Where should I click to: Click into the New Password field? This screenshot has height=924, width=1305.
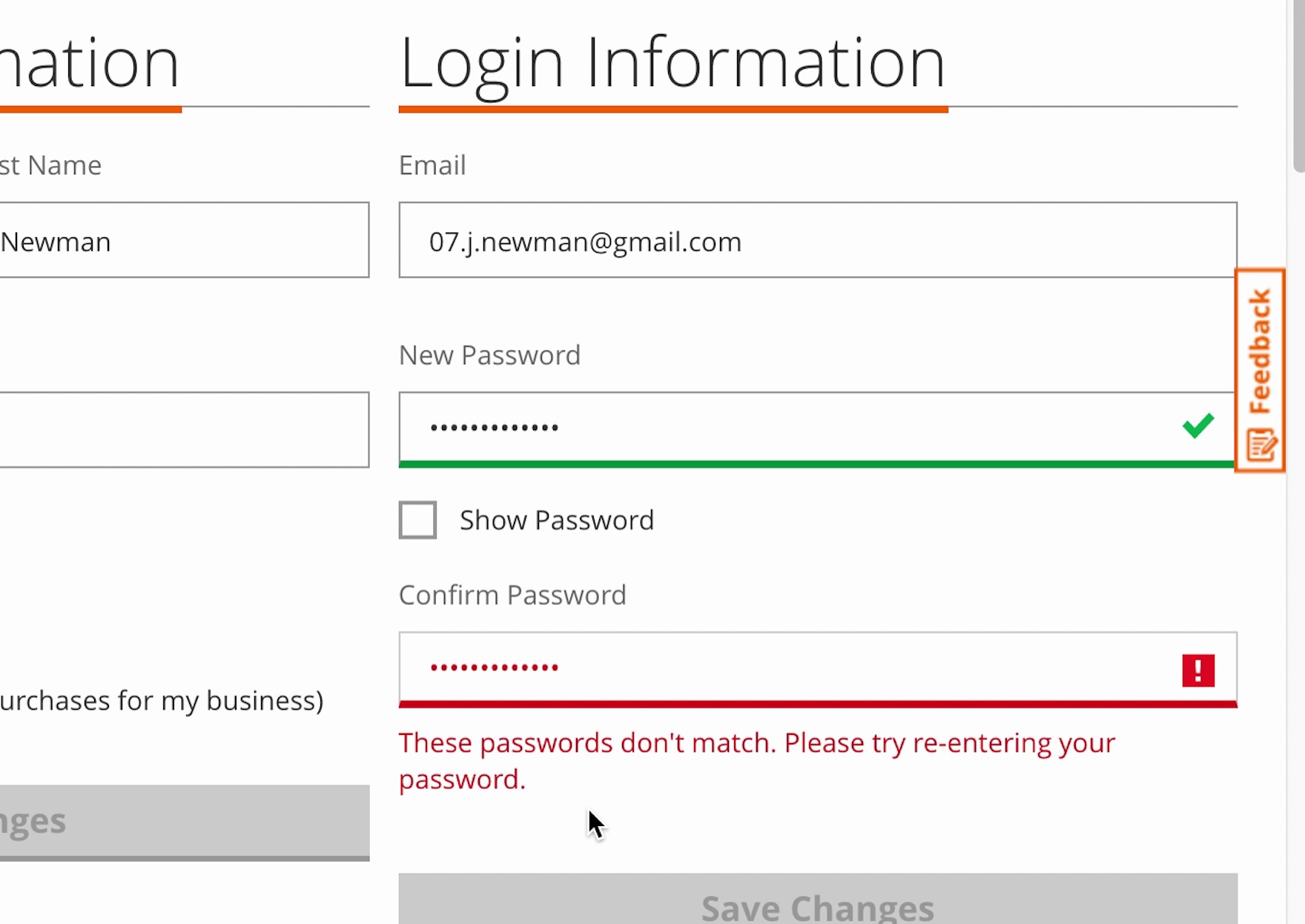point(786,429)
